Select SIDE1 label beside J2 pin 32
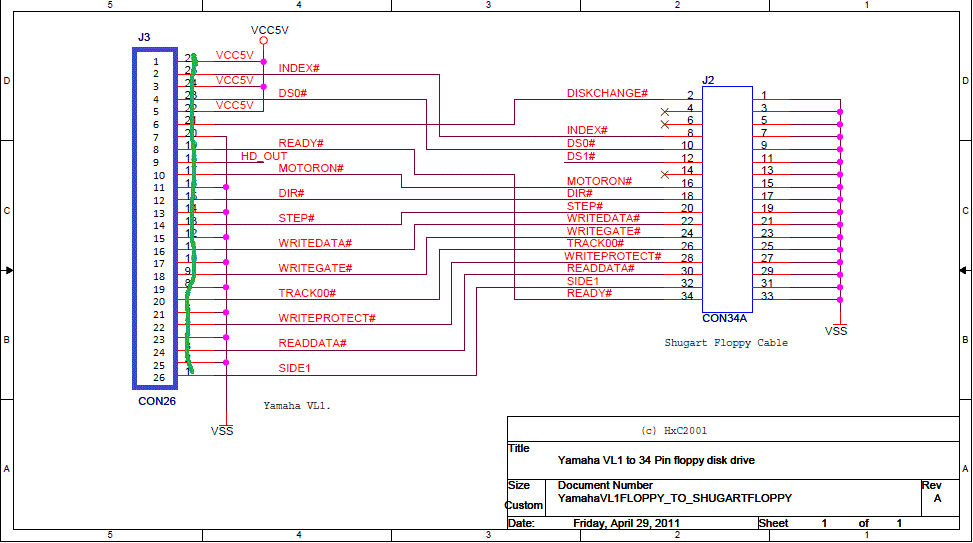 pyautogui.click(x=583, y=281)
